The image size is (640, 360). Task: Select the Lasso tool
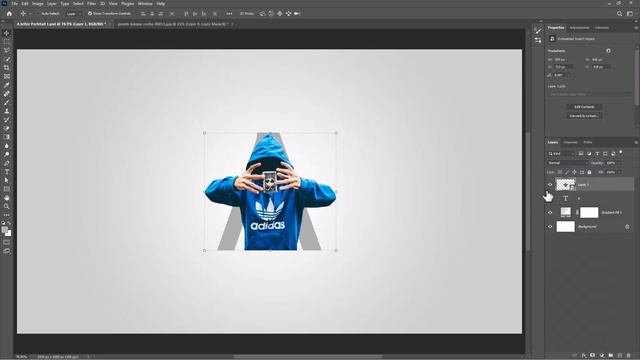[7, 50]
